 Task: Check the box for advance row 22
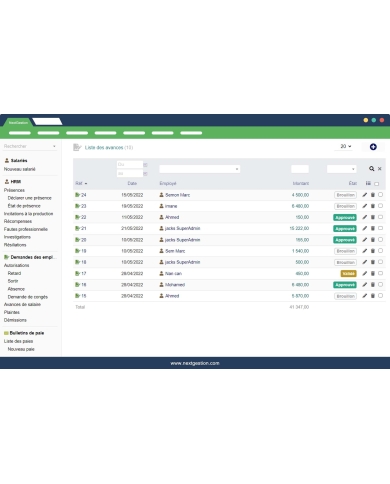(x=380, y=217)
